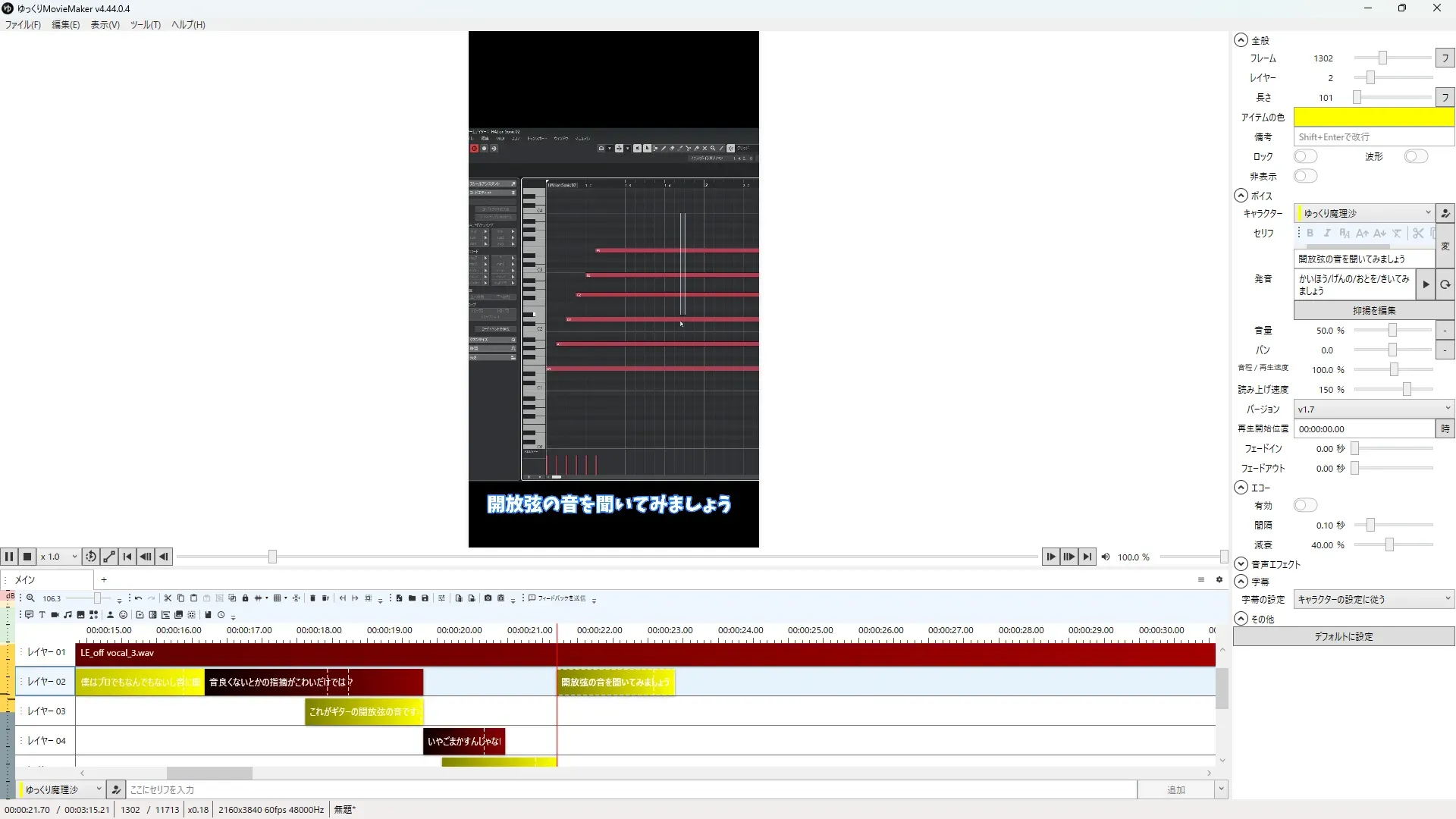Click the lock icon in timeline toolbar

(245, 598)
